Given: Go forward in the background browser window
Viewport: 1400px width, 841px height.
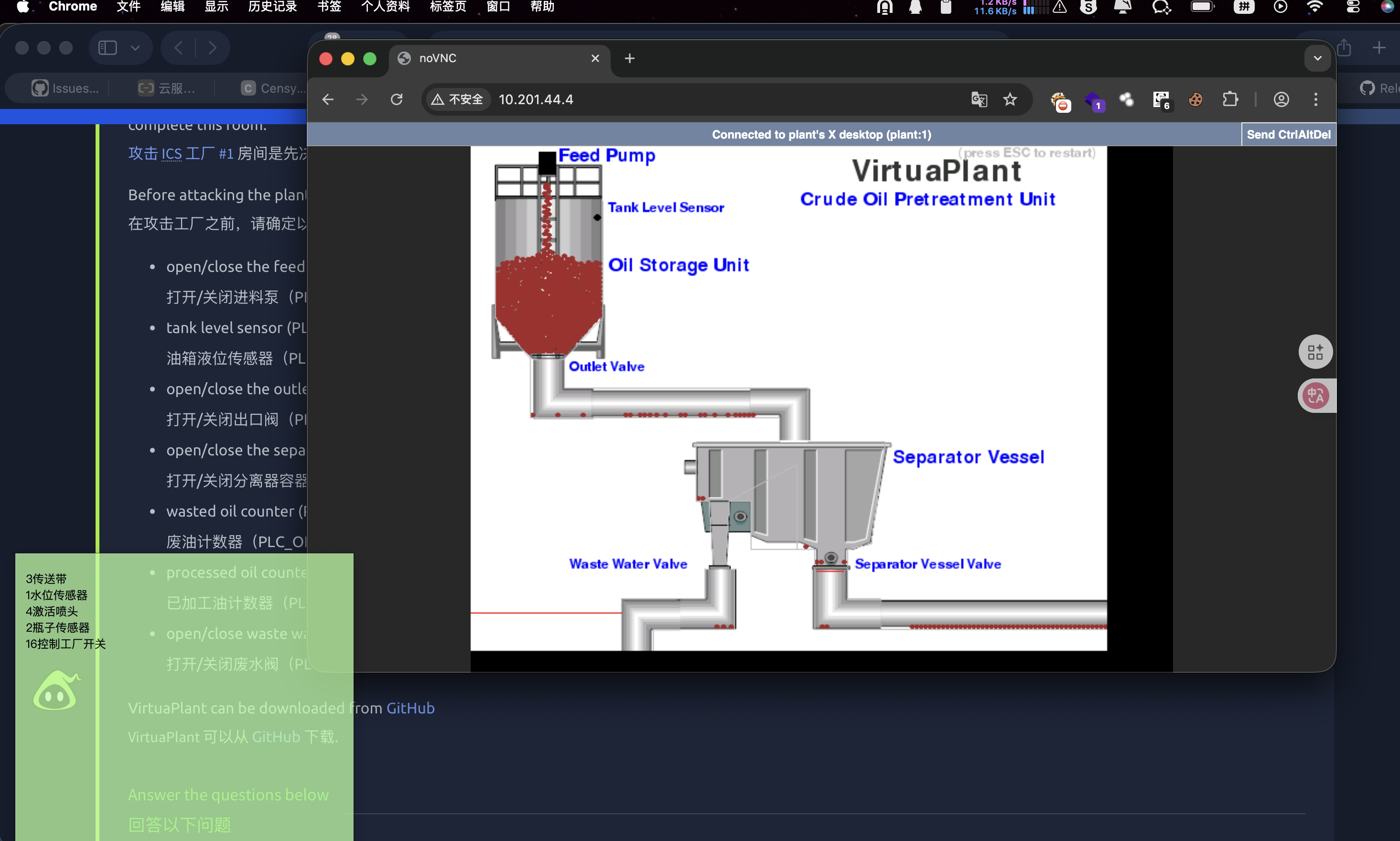Looking at the screenshot, I should click(212, 48).
